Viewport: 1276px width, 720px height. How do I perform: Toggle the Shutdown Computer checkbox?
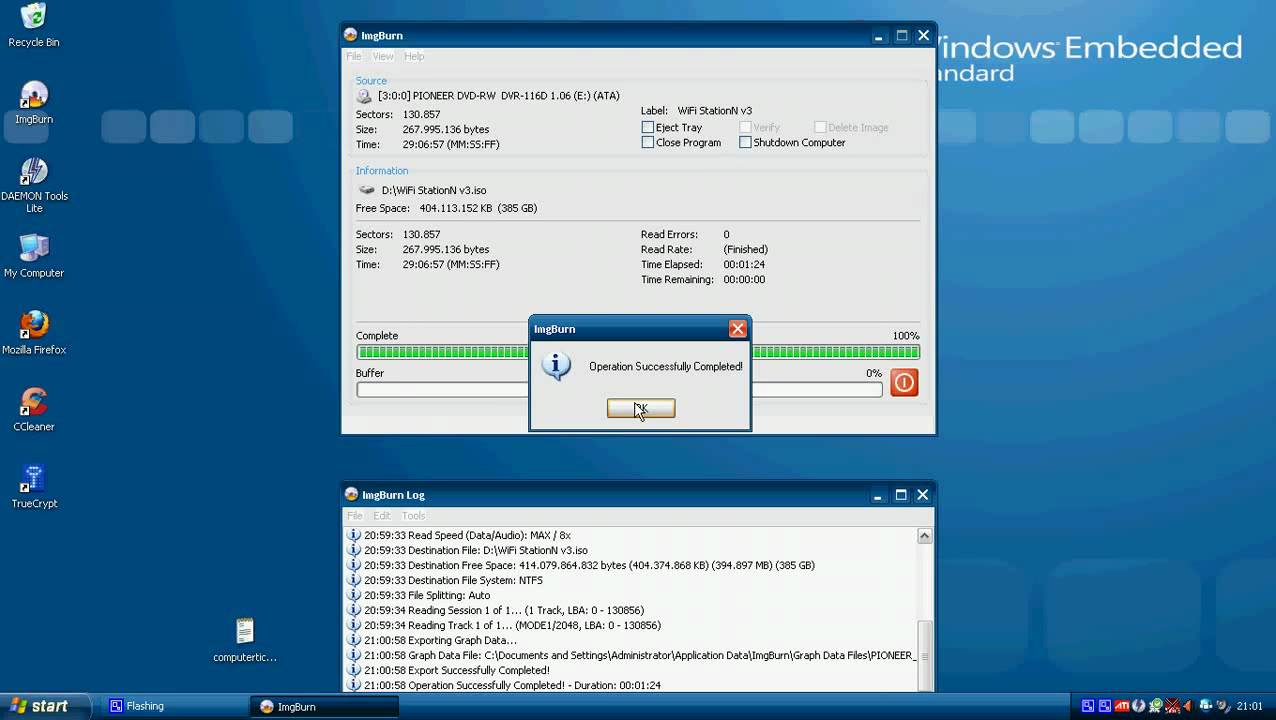click(745, 142)
